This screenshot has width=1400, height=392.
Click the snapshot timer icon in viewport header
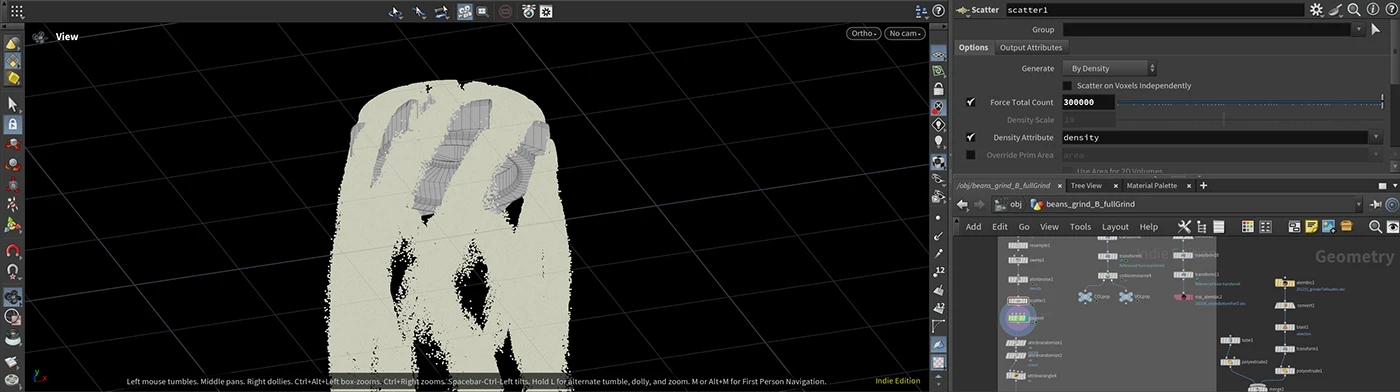(528, 11)
